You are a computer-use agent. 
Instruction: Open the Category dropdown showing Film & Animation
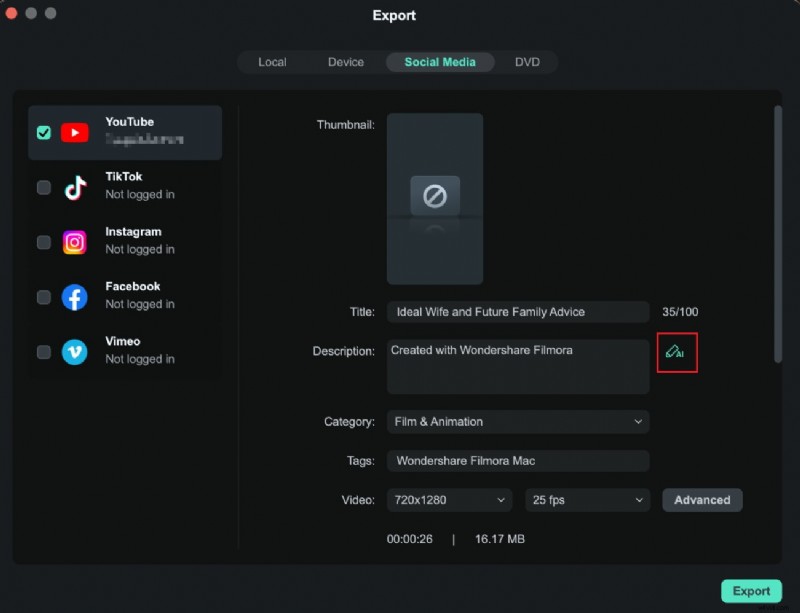click(517, 422)
